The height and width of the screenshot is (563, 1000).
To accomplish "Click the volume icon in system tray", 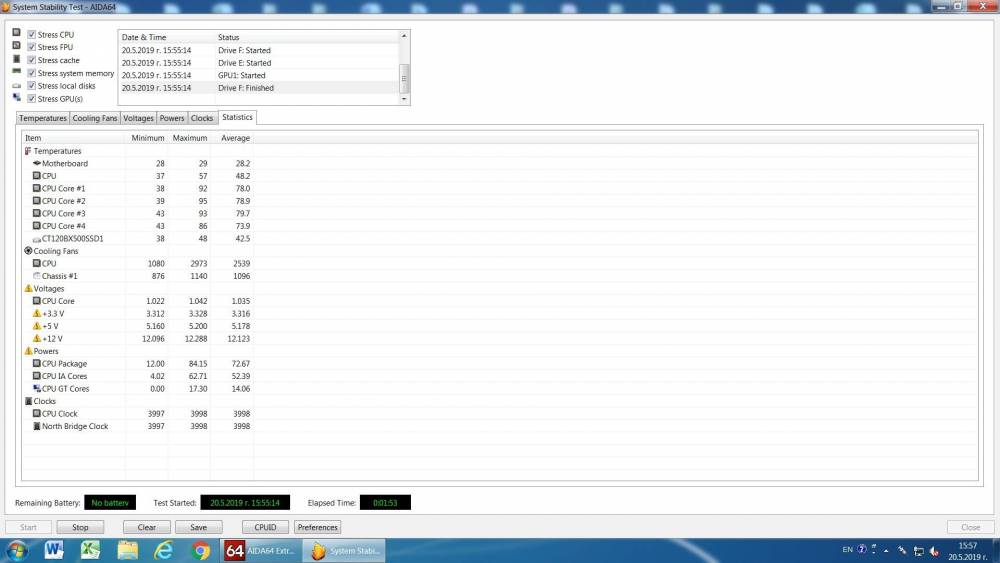I will (934, 551).
